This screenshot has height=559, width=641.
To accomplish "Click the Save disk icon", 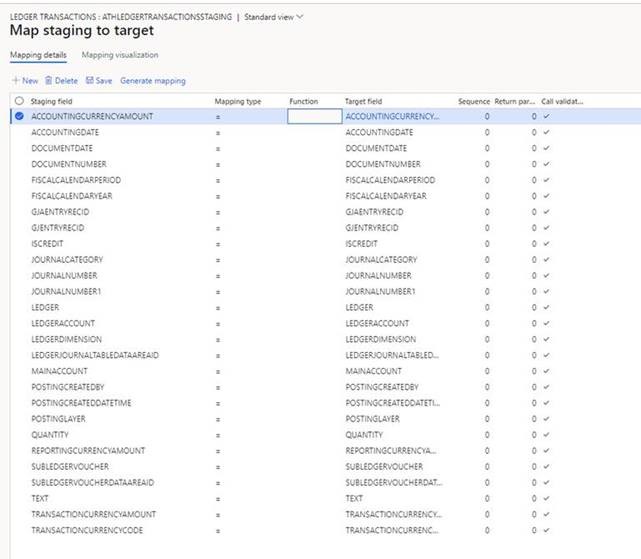I will point(90,80).
